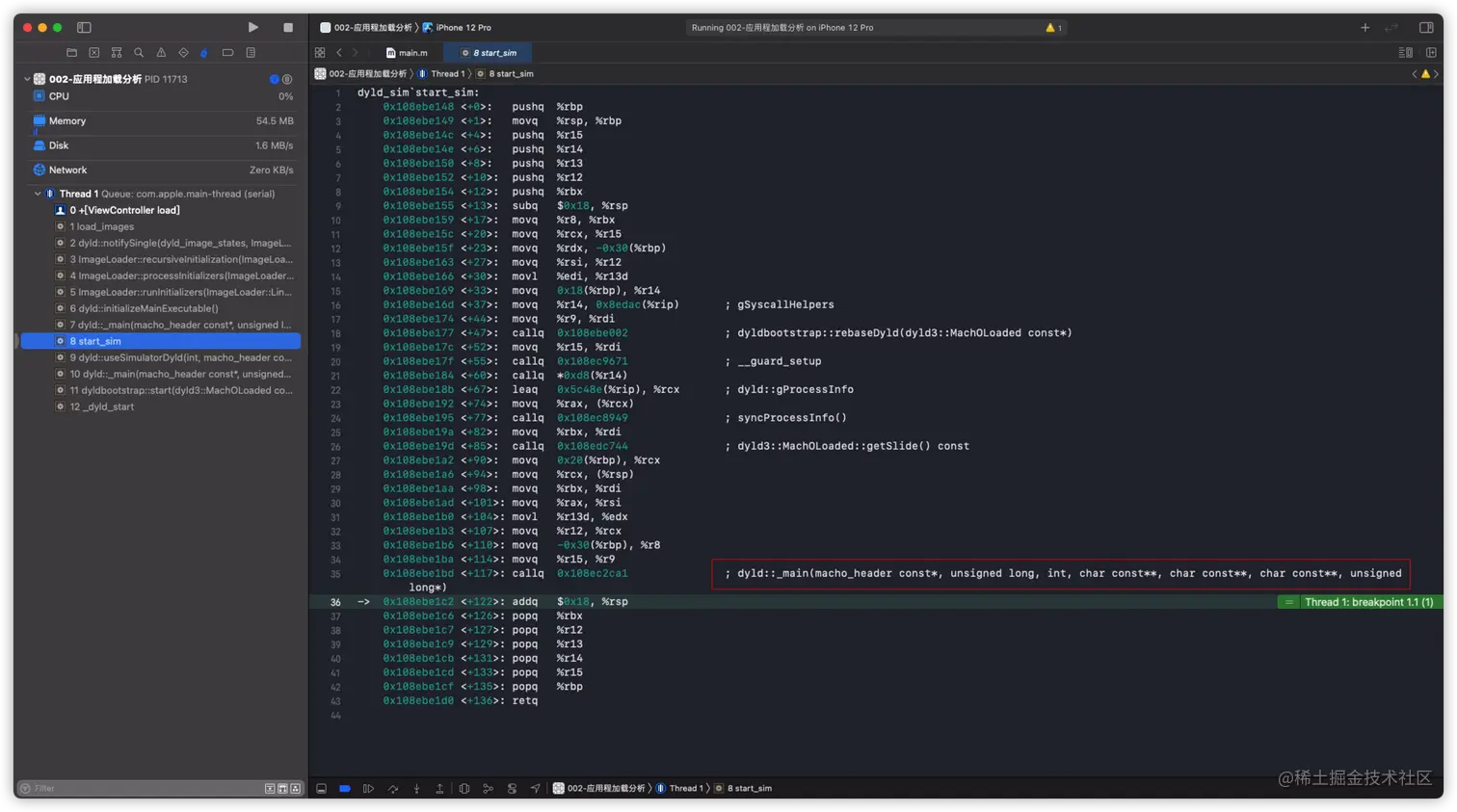Open the Project navigator folder icon
Viewport: 1457px width, 812px height.
point(71,53)
